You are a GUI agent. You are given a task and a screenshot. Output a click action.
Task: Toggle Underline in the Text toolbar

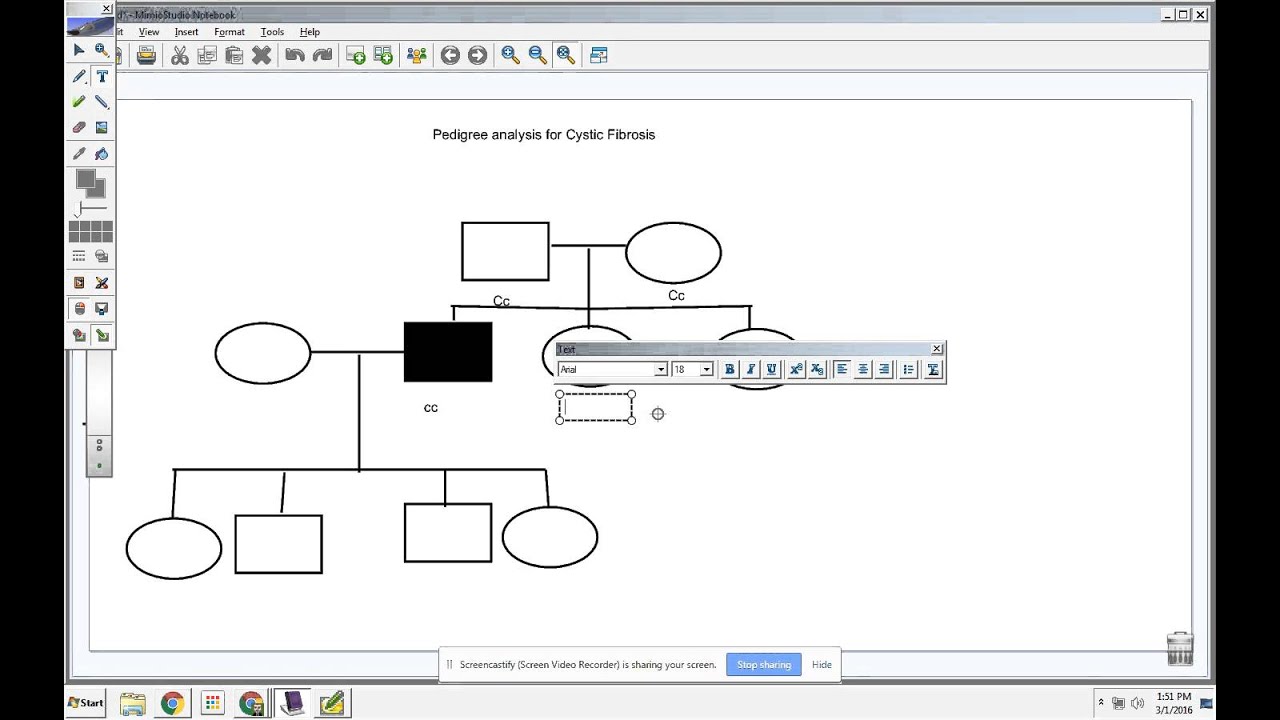click(771, 369)
